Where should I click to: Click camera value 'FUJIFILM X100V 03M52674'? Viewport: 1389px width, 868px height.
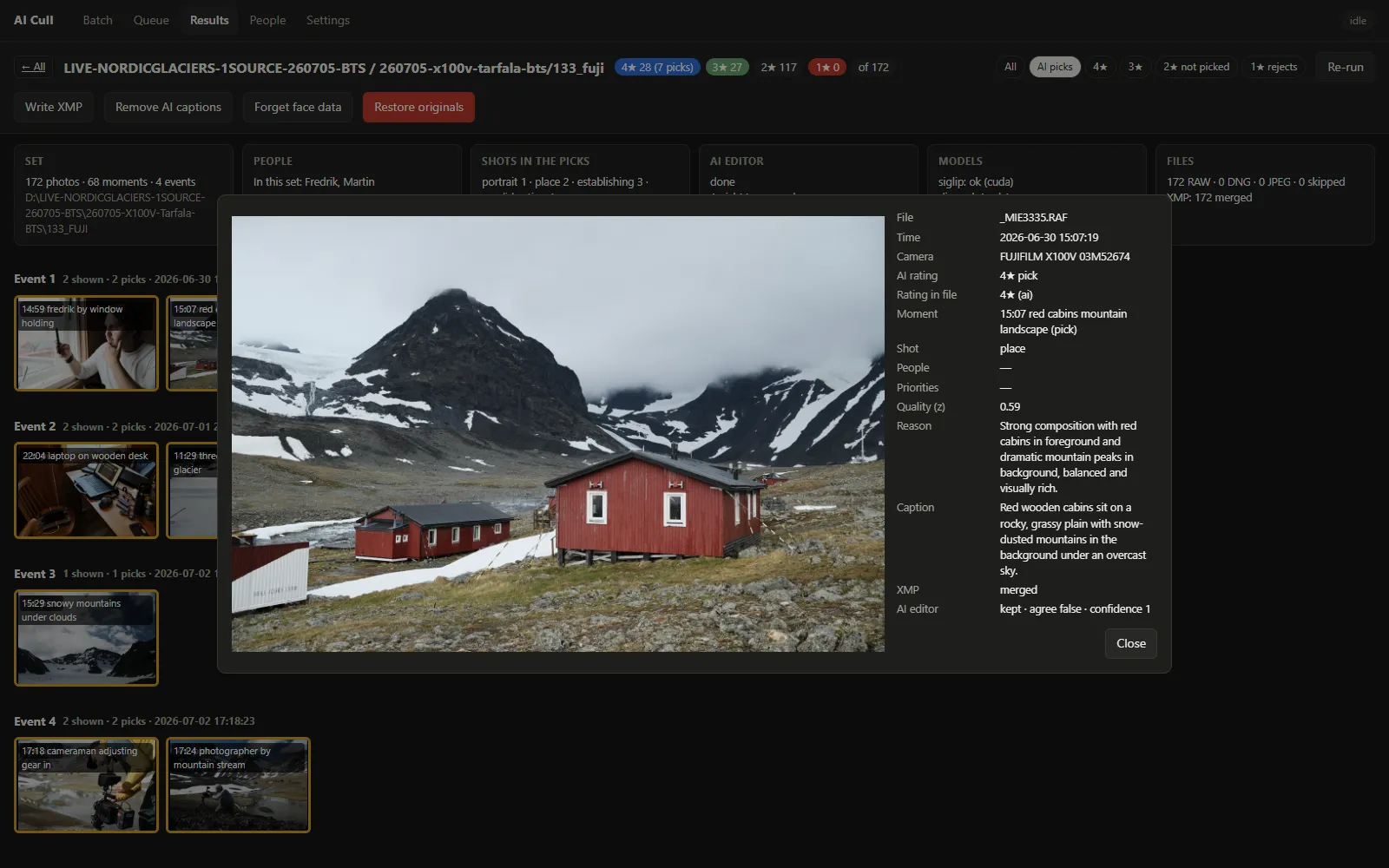click(x=1064, y=256)
